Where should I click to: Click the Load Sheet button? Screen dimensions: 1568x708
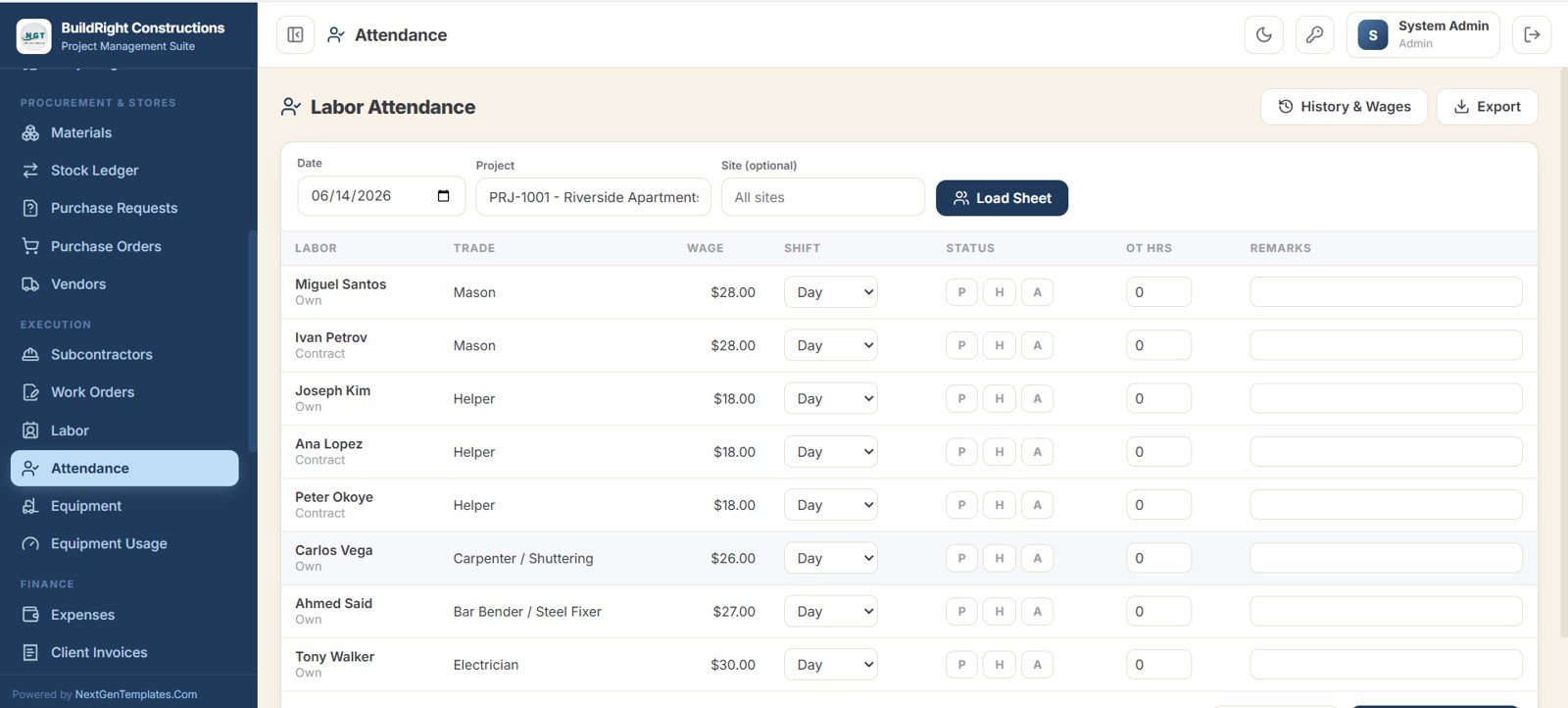1002,198
